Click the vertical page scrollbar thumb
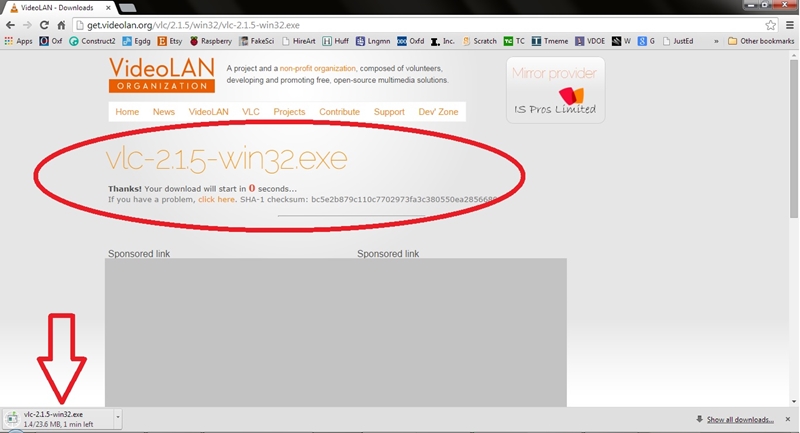 (794, 138)
